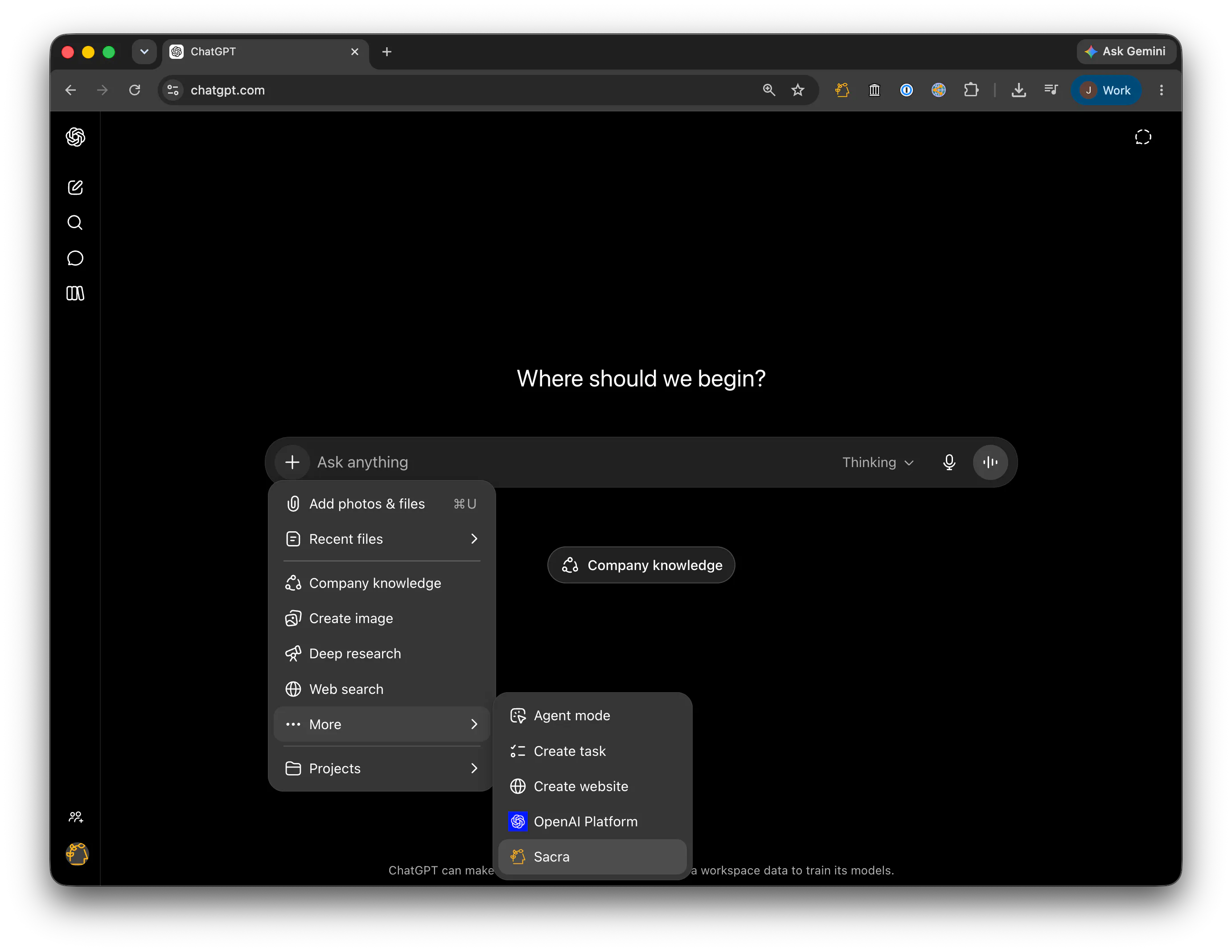Select Add photos & files
Image resolution: width=1232 pixels, height=952 pixels.
coord(382,504)
